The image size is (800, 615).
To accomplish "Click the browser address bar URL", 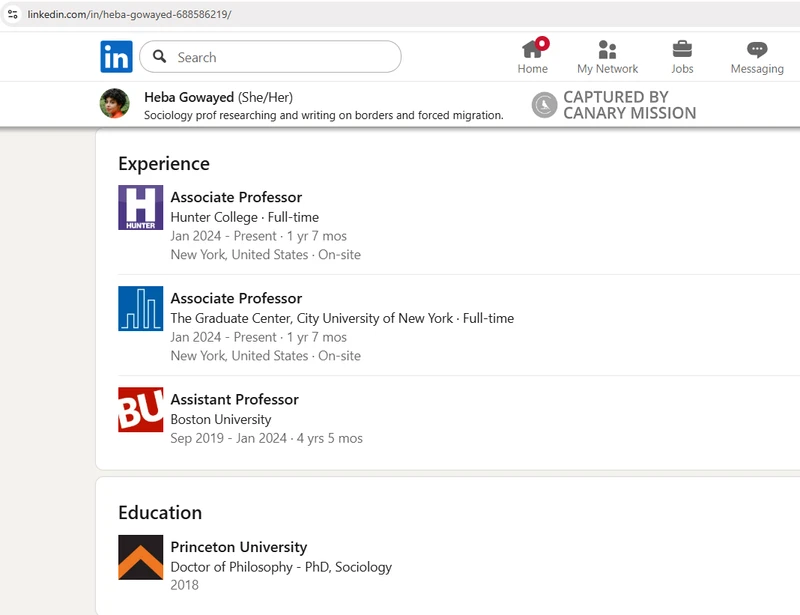I will (130, 14).
